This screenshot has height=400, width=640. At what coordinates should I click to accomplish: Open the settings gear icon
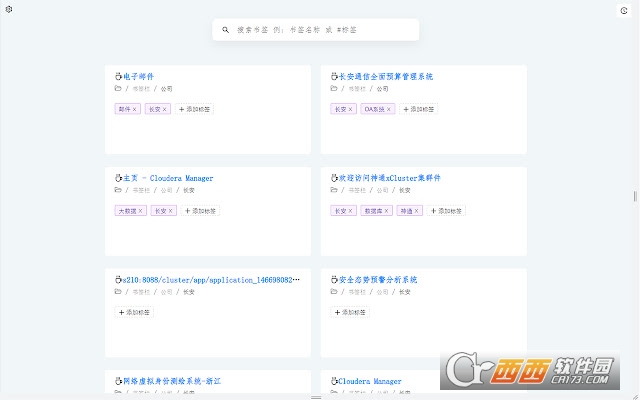coord(9,9)
